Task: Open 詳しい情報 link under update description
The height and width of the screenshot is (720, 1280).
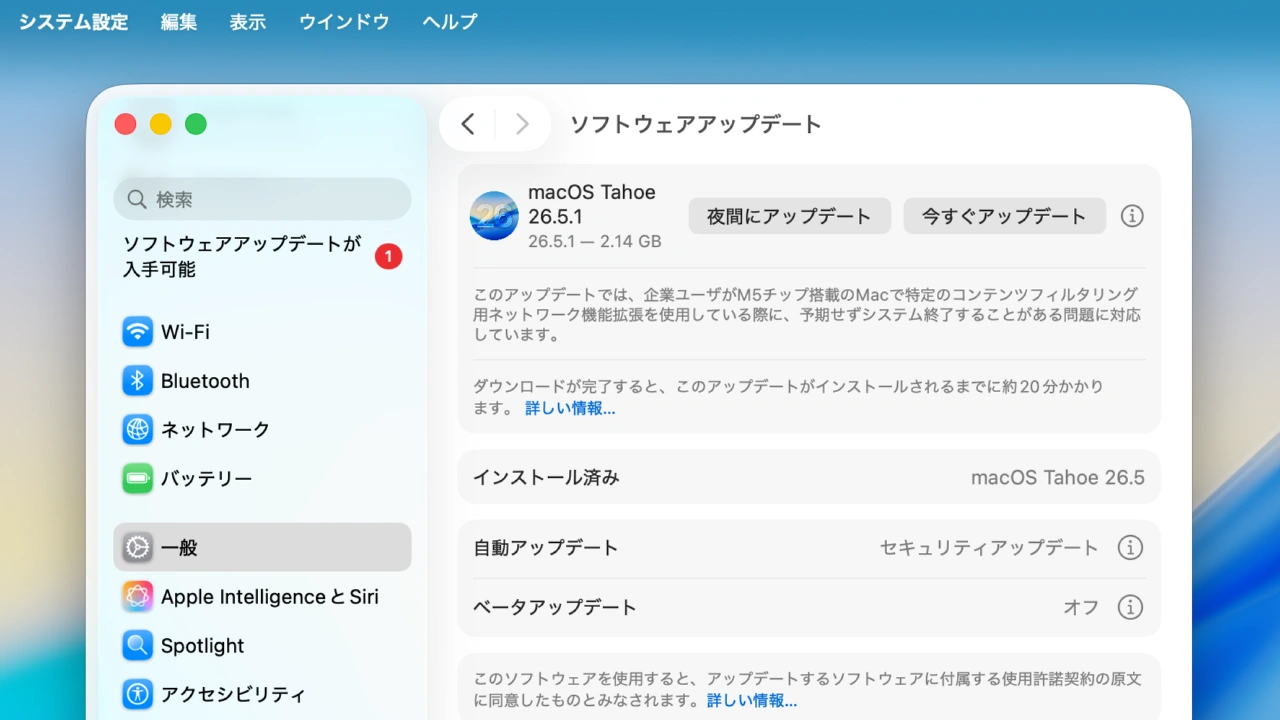Action: click(x=570, y=409)
